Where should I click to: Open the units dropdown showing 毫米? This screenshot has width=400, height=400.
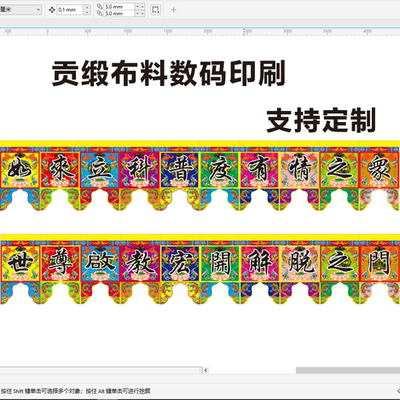21,10
